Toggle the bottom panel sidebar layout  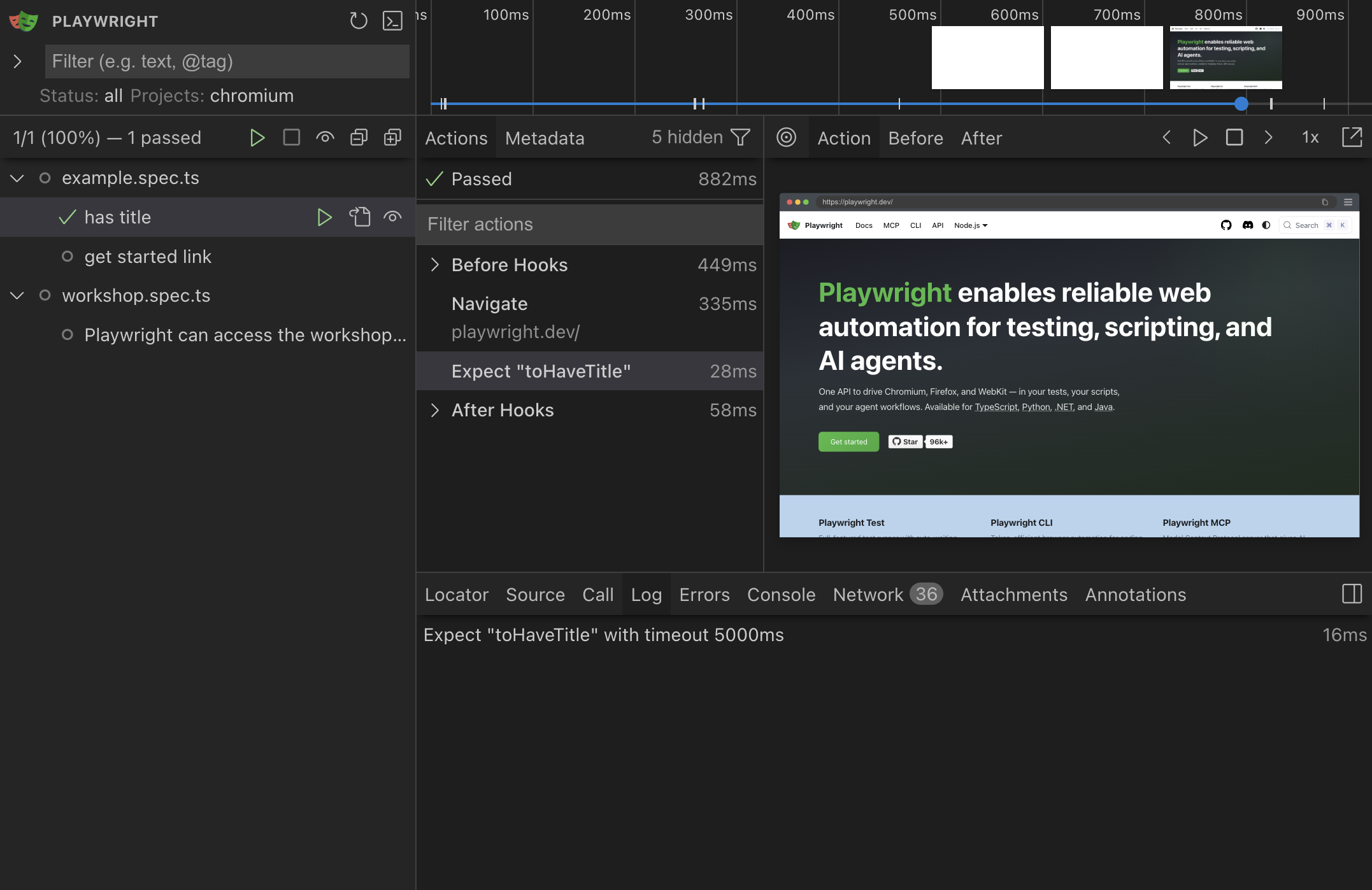point(1352,594)
